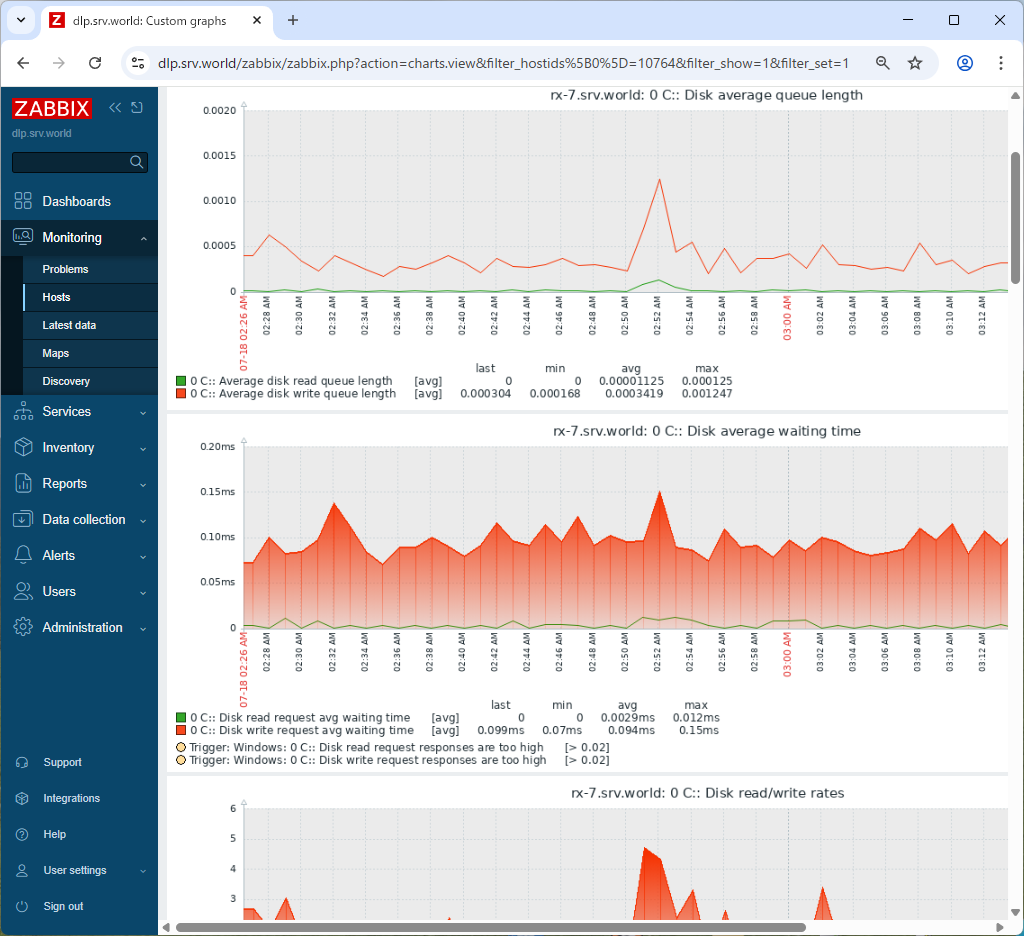Screen dimensions: 1024x936
Task: Click the search magnifier icon in sidebar
Action: click(x=137, y=162)
